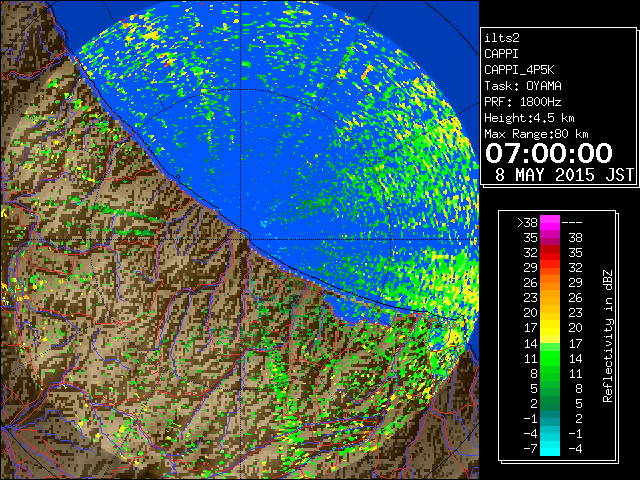Click the yellow 17-20 dBZ legend swatch

(550, 328)
